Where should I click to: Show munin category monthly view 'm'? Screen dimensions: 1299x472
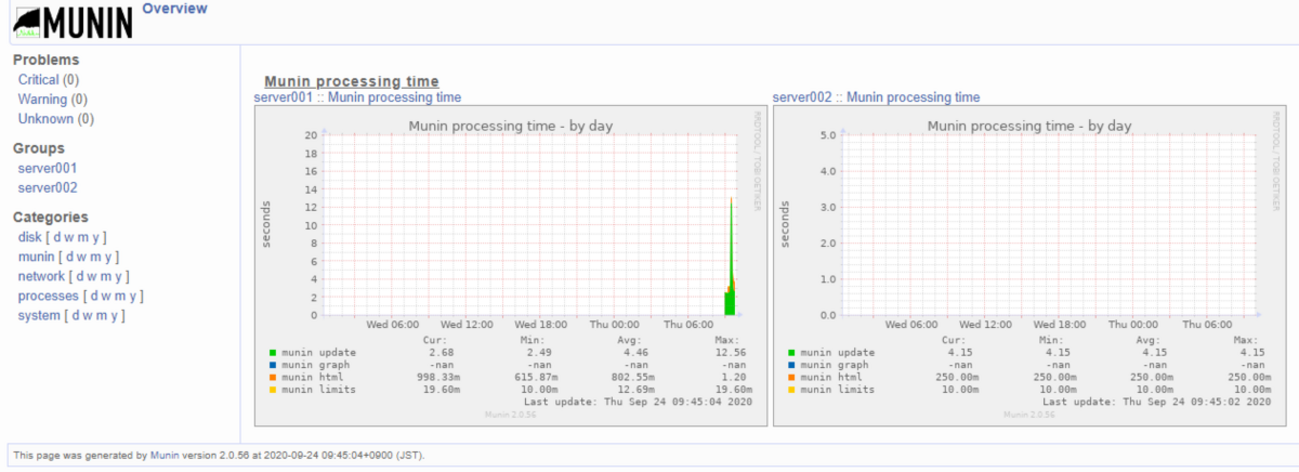tap(96, 257)
